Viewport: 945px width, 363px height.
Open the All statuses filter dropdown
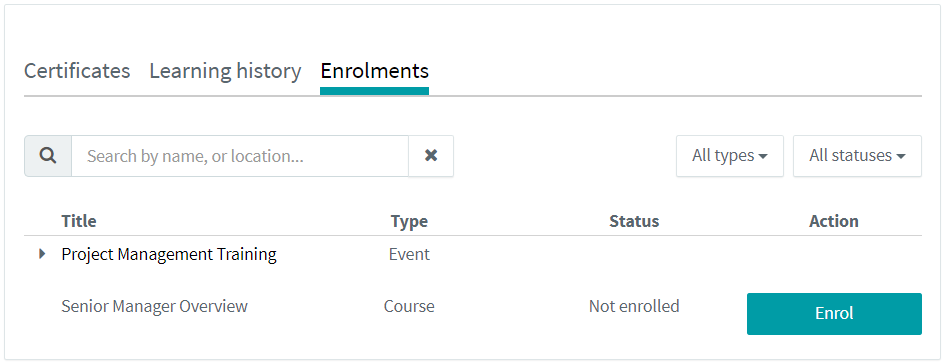click(857, 156)
